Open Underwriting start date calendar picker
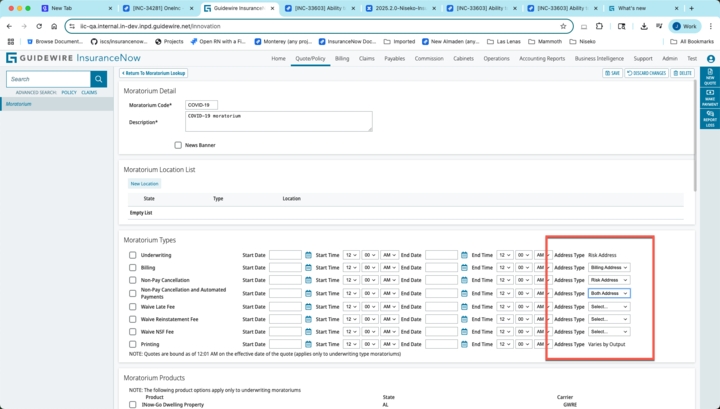Image resolution: width=720 pixels, height=409 pixels. [309, 255]
